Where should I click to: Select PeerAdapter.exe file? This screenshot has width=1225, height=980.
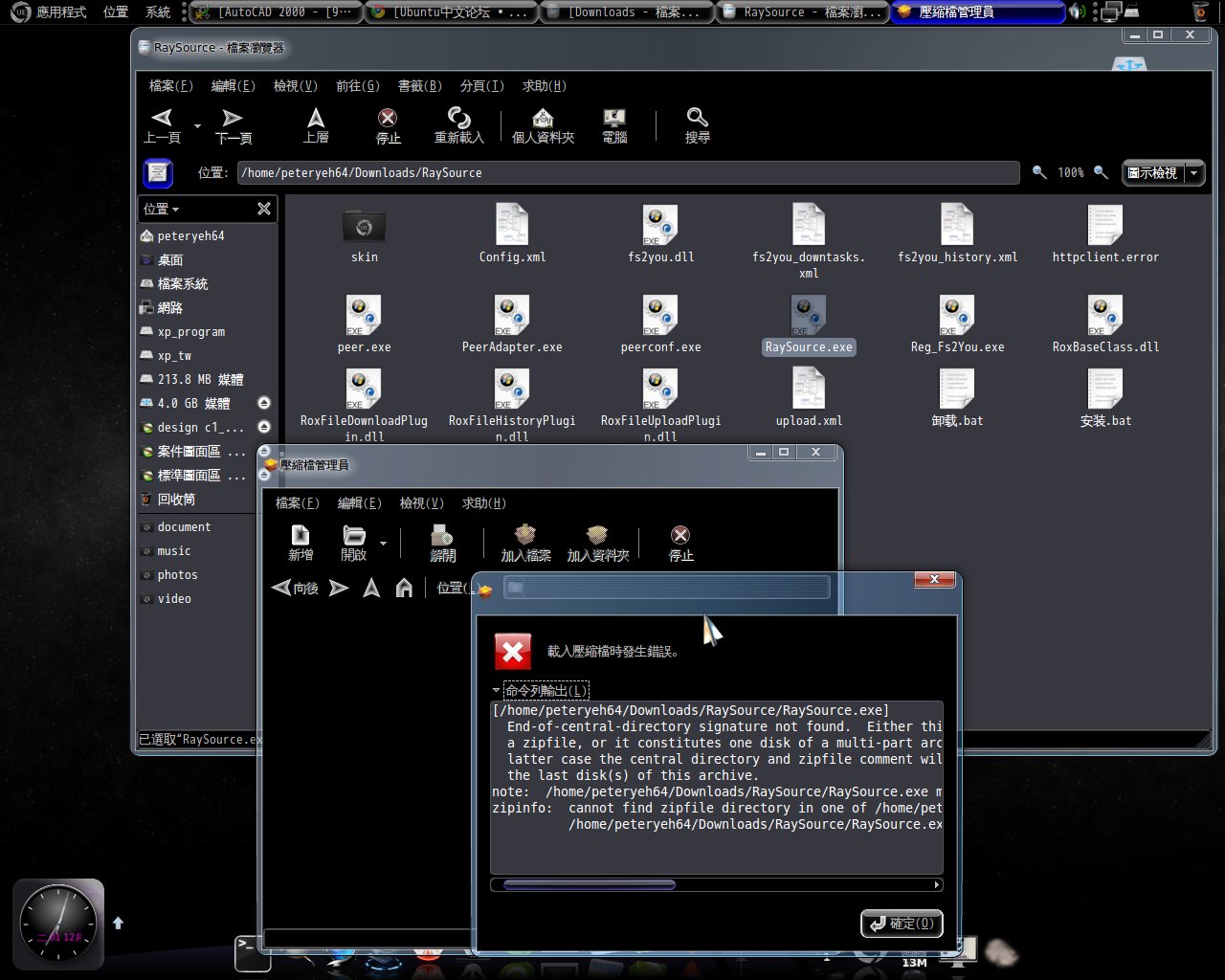coord(512,325)
